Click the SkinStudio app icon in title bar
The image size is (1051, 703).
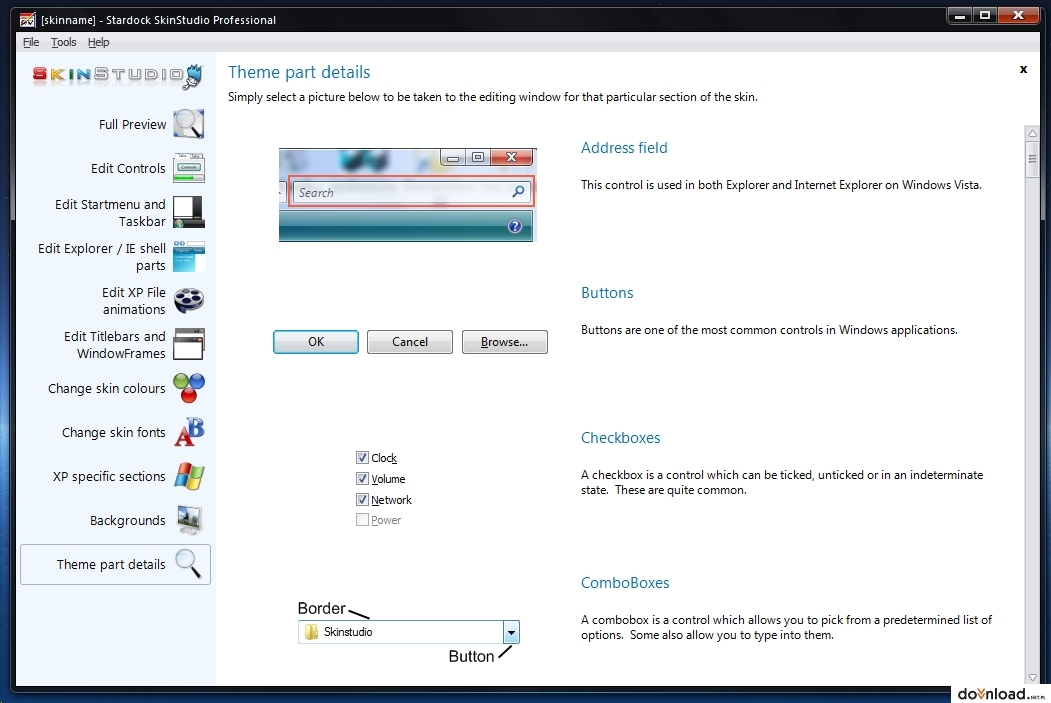point(27,19)
